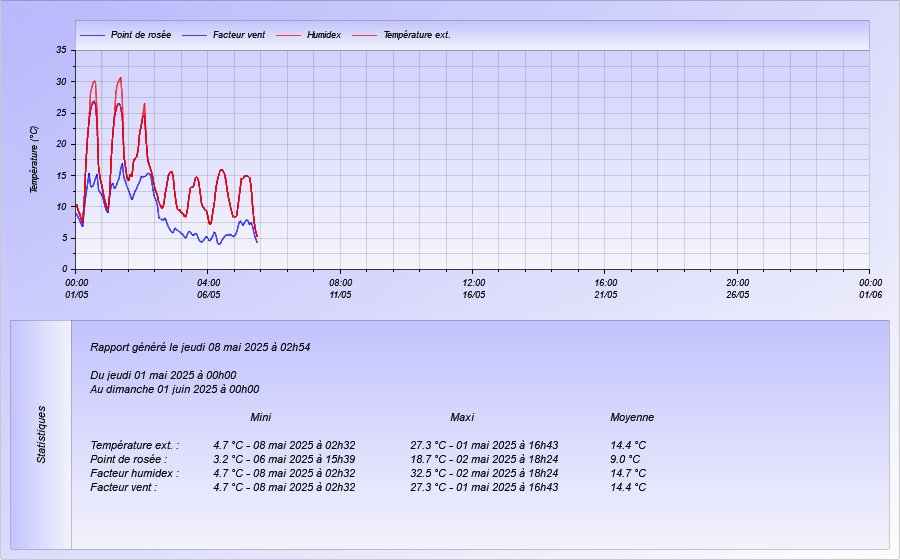
Task: Select the red line swatch beside Humidex
Action: (288, 35)
